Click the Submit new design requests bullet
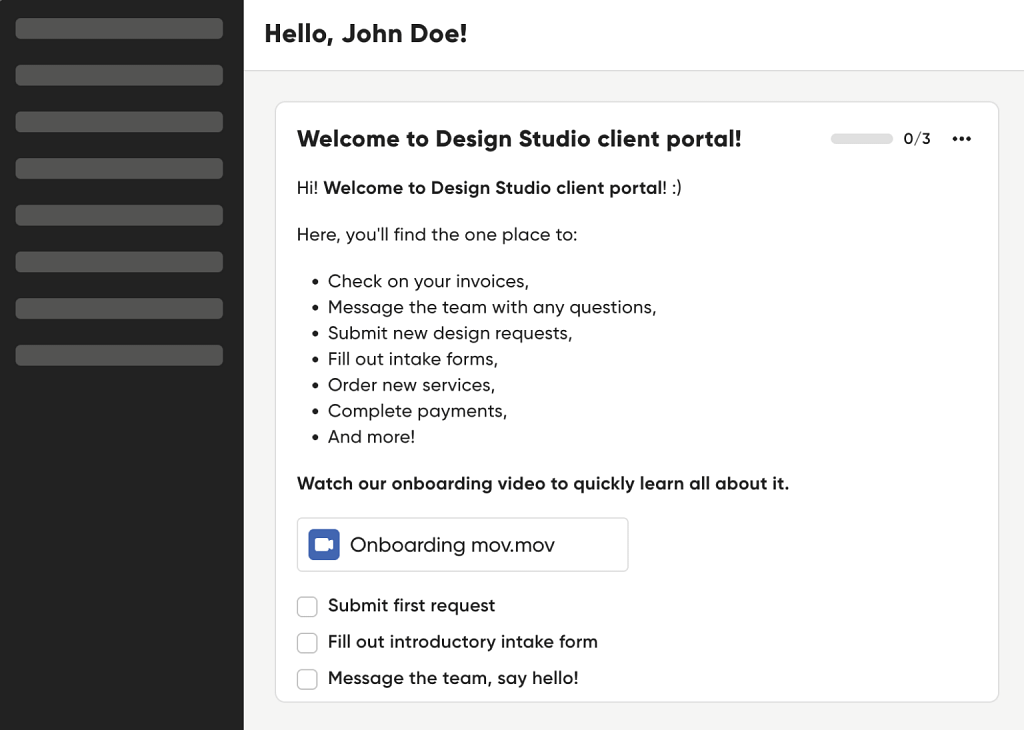 450,334
